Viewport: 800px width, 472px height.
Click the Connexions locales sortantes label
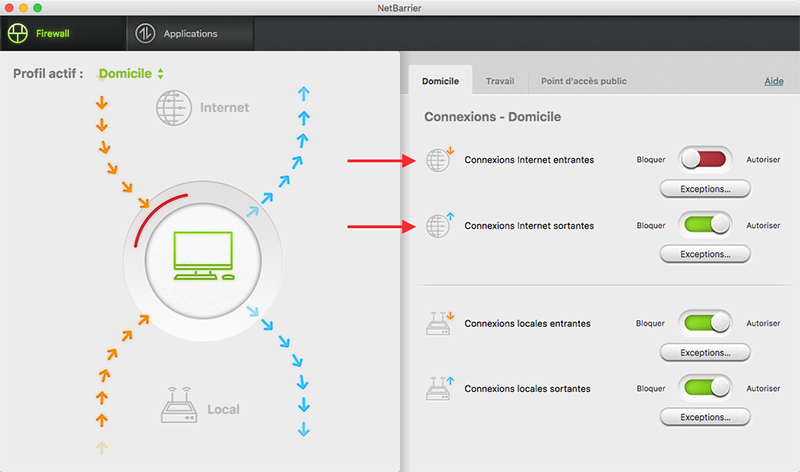click(528, 389)
